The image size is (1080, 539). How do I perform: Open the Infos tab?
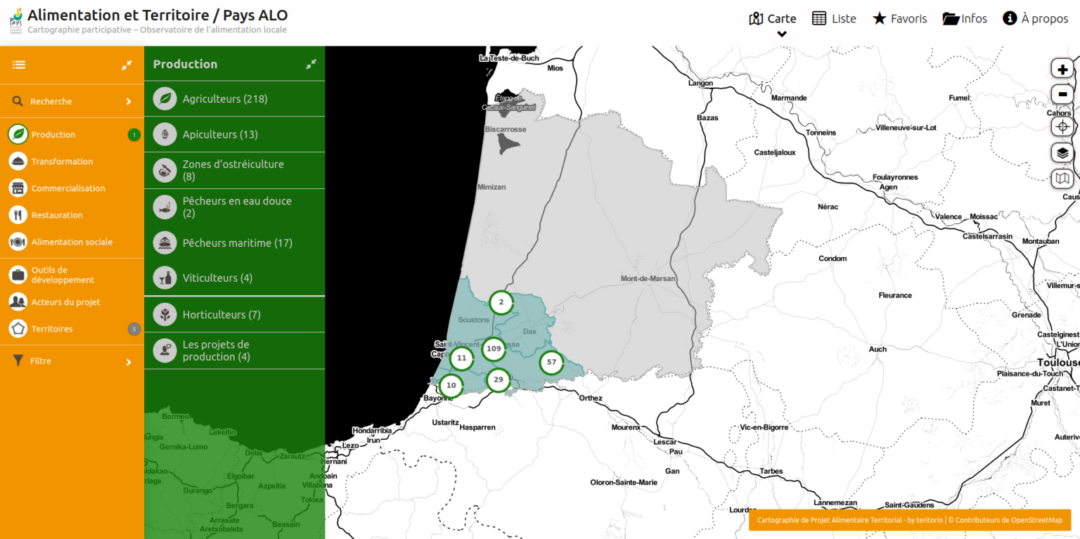pos(965,19)
